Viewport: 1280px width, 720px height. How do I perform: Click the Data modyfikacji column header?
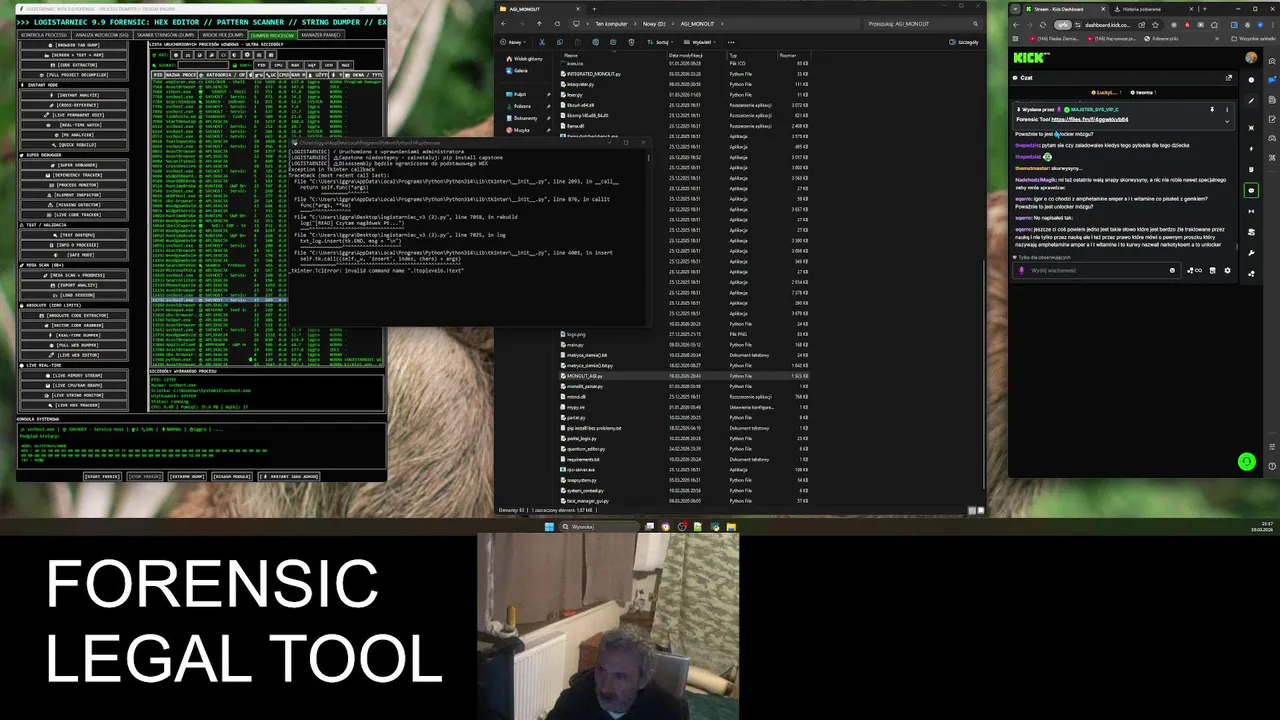pos(696,56)
